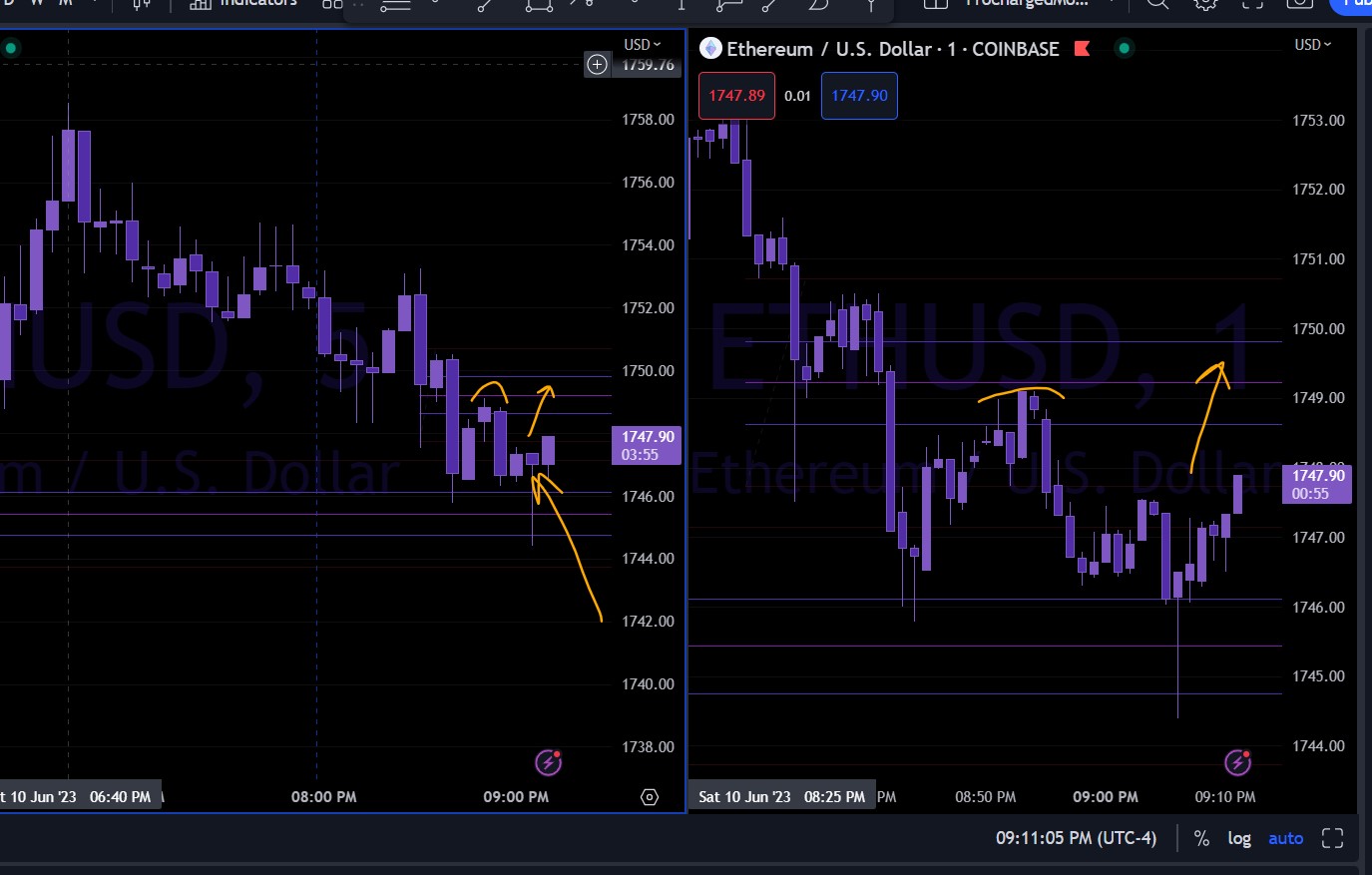Click the 1747.90 03:55 current price label
Image resolution: width=1372 pixels, height=875 pixels.
[647, 445]
